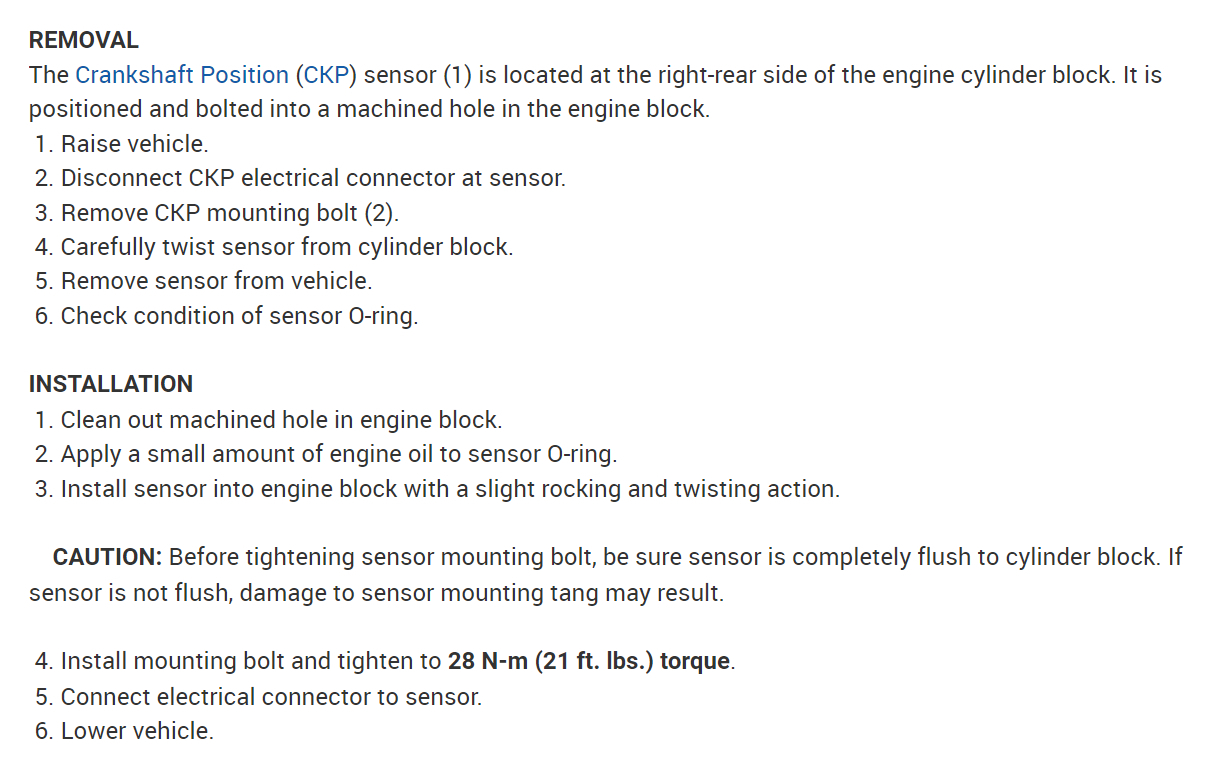Image resolution: width=1222 pixels, height=771 pixels.
Task: Click the 'Install sensor into engine block' step
Action: 449,489
